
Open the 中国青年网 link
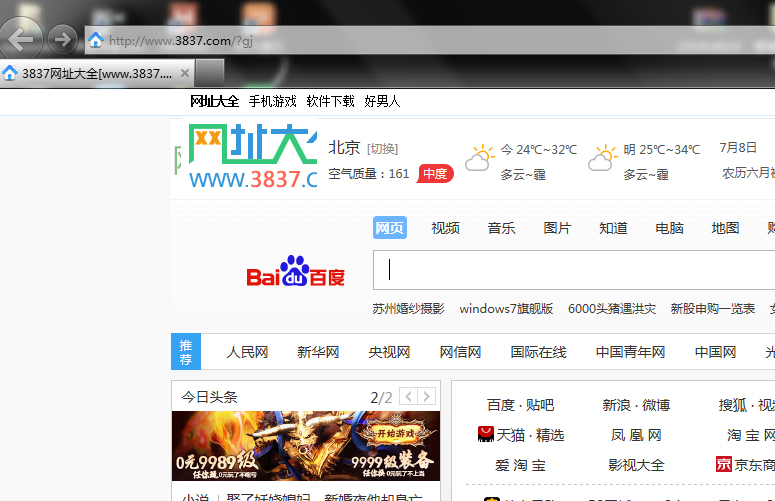(630, 352)
